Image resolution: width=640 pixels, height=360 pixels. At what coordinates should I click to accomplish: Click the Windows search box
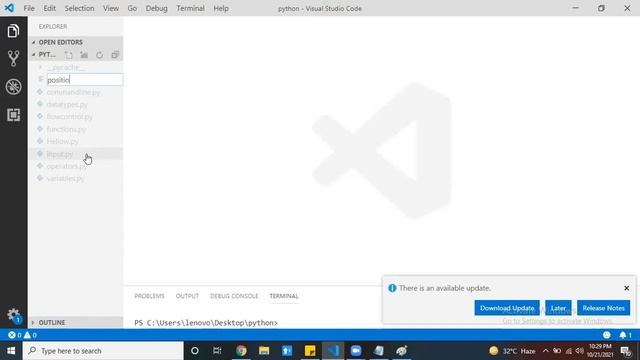point(103,351)
